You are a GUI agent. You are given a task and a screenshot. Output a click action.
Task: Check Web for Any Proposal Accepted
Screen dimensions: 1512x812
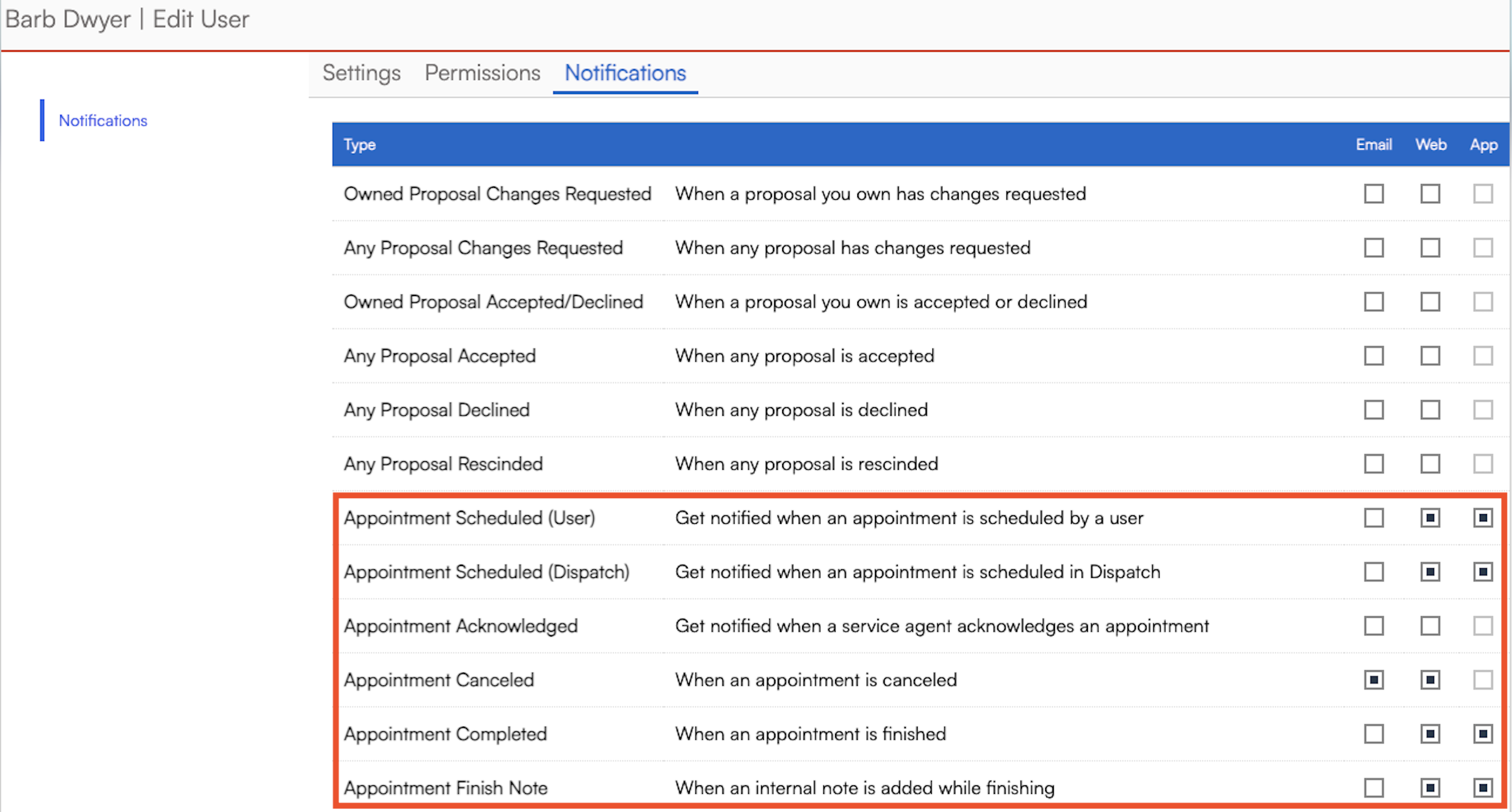(1430, 356)
